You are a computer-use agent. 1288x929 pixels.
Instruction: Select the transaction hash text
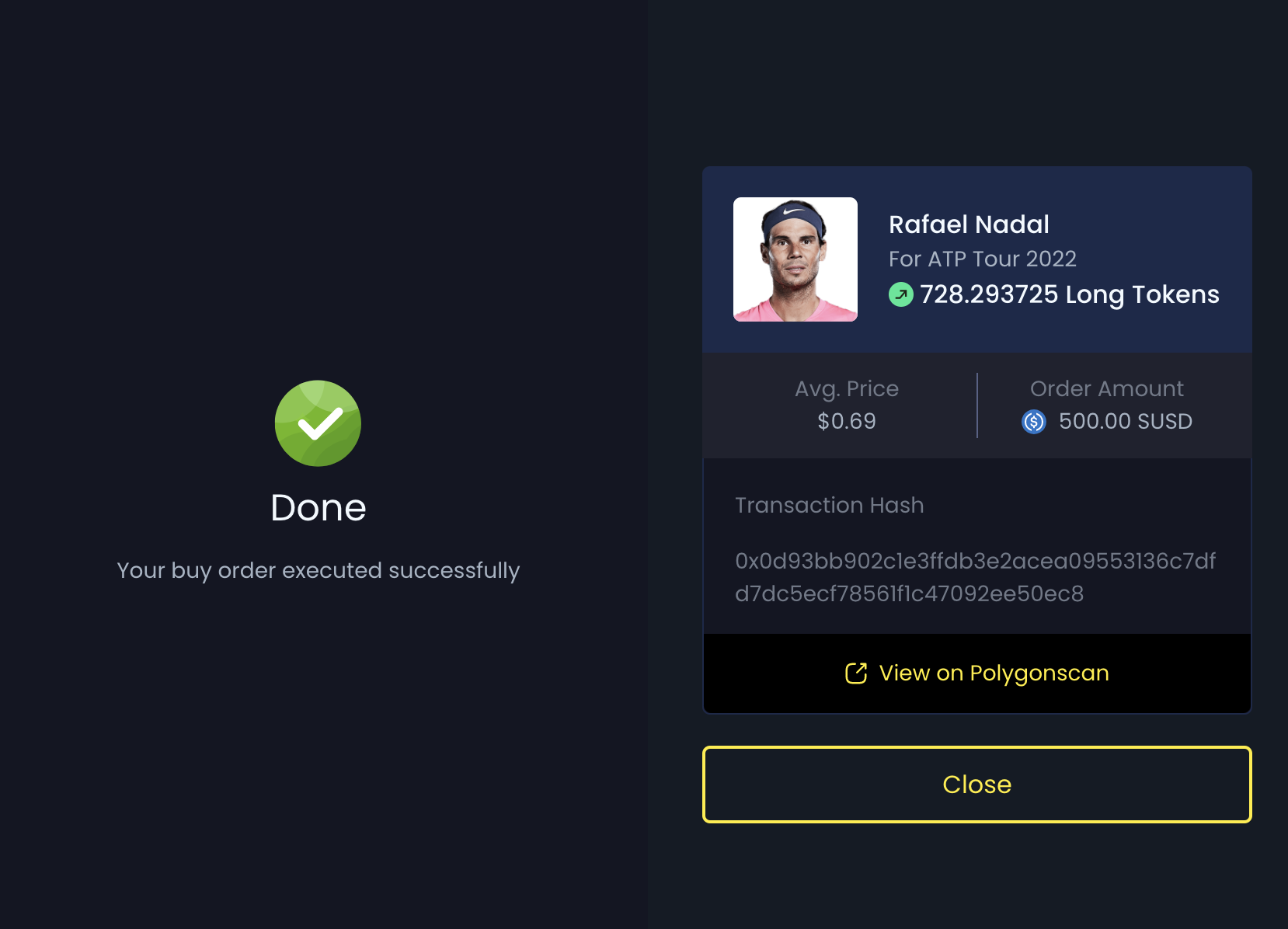tap(976, 577)
